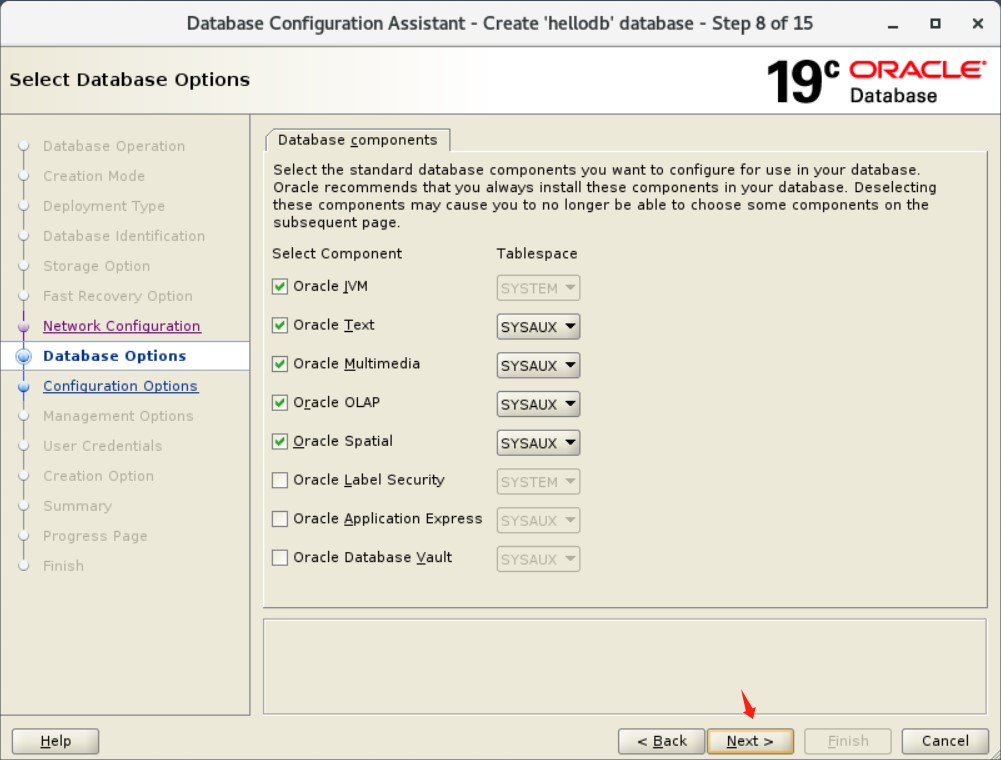
Task: Go back with the Back button
Action: click(x=661, y=741)
